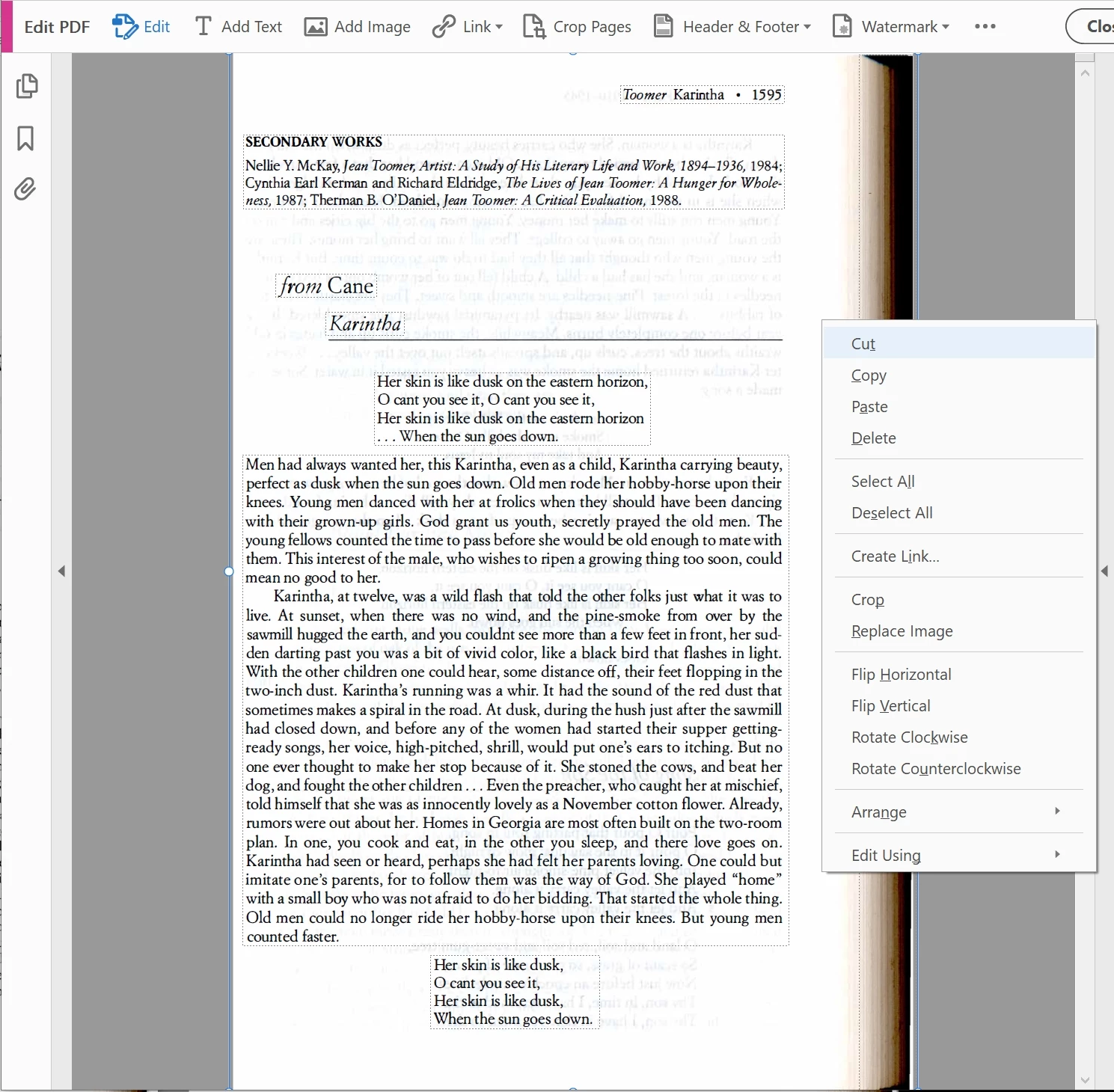
Task: Choose Rotate Clockwise option
Action: coord(959,737)
